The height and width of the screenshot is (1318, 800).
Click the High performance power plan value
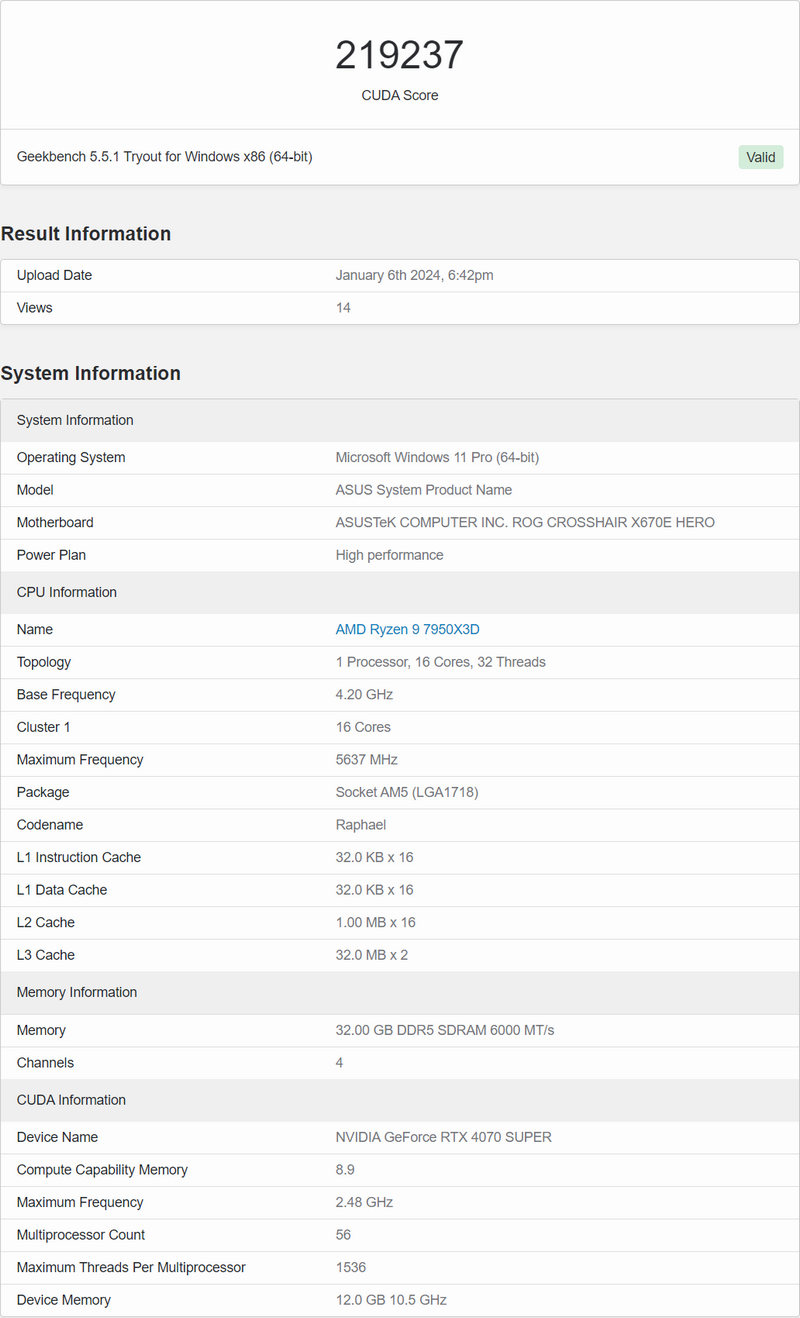(389, 555)
